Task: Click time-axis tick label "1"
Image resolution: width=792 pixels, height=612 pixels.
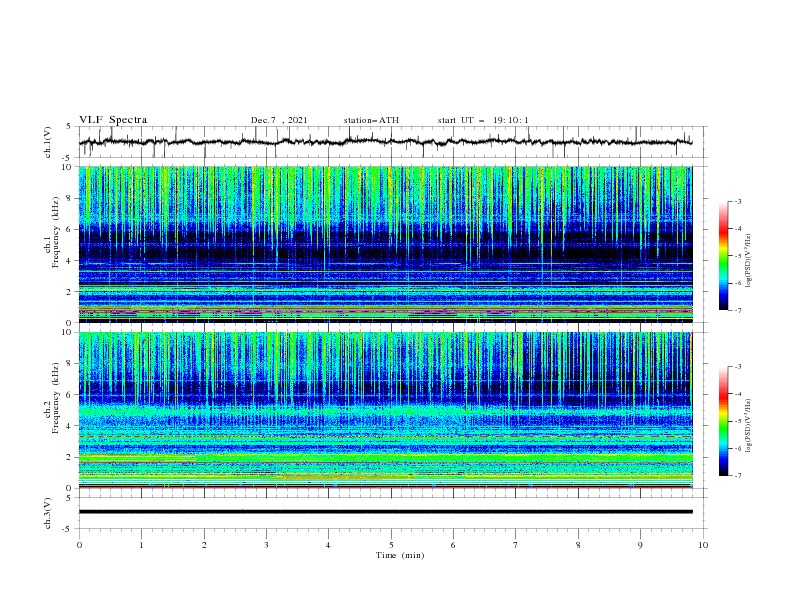Action: point(141,545)
